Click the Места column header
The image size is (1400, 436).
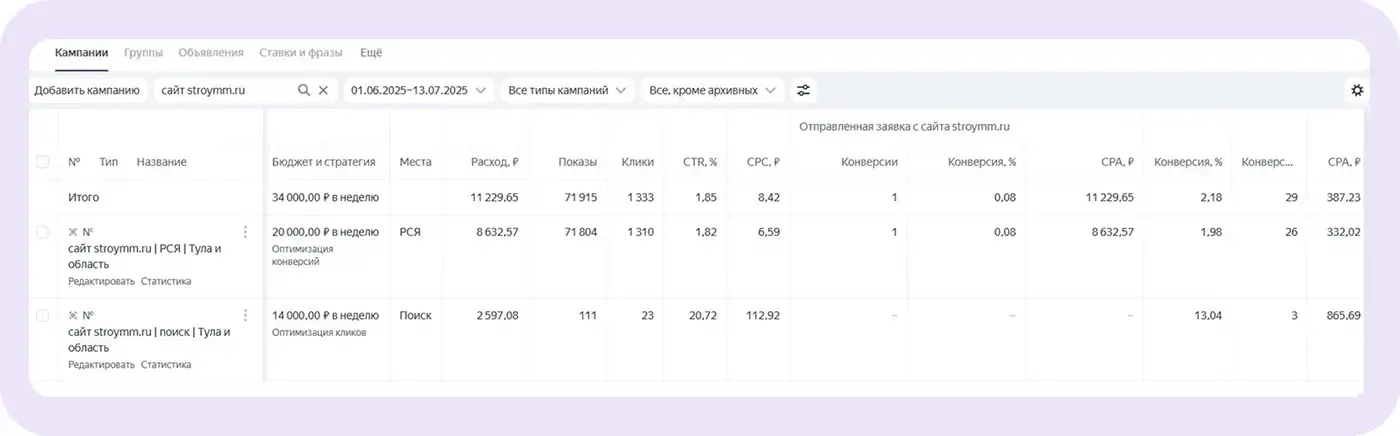[415, 162]
